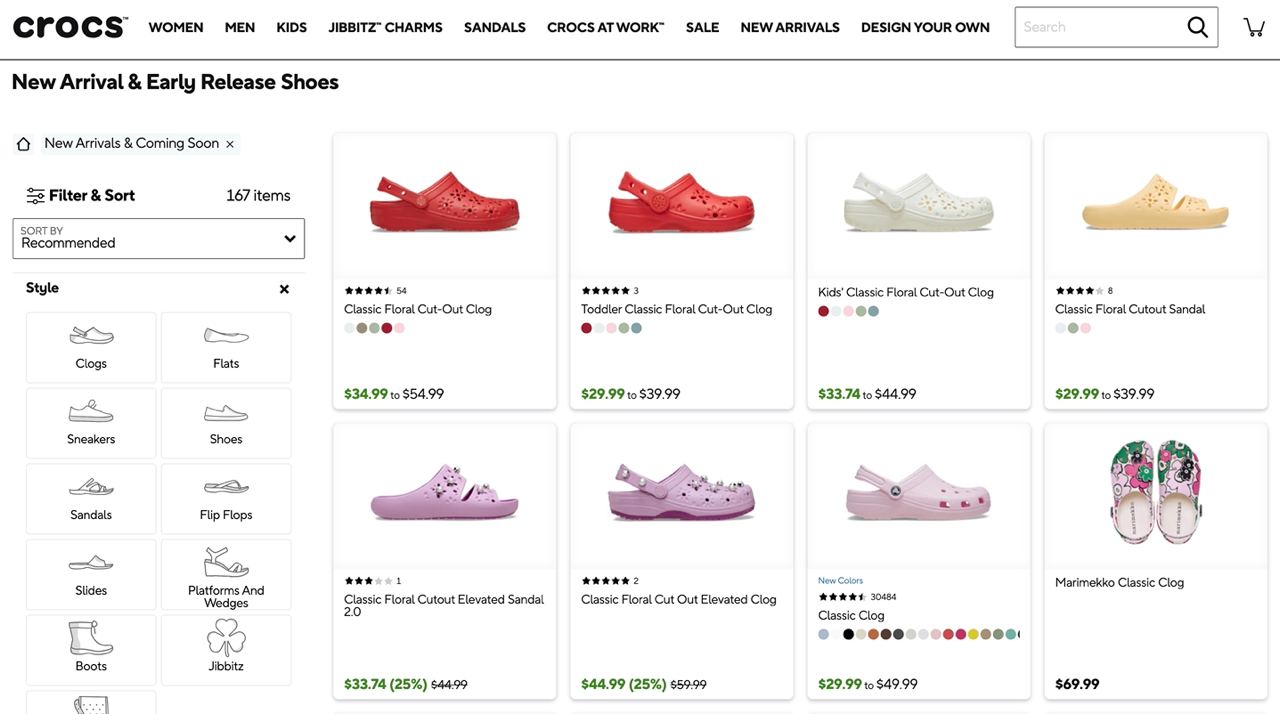Click the Search input field
1280x714 pixels.
(1095, 27)
